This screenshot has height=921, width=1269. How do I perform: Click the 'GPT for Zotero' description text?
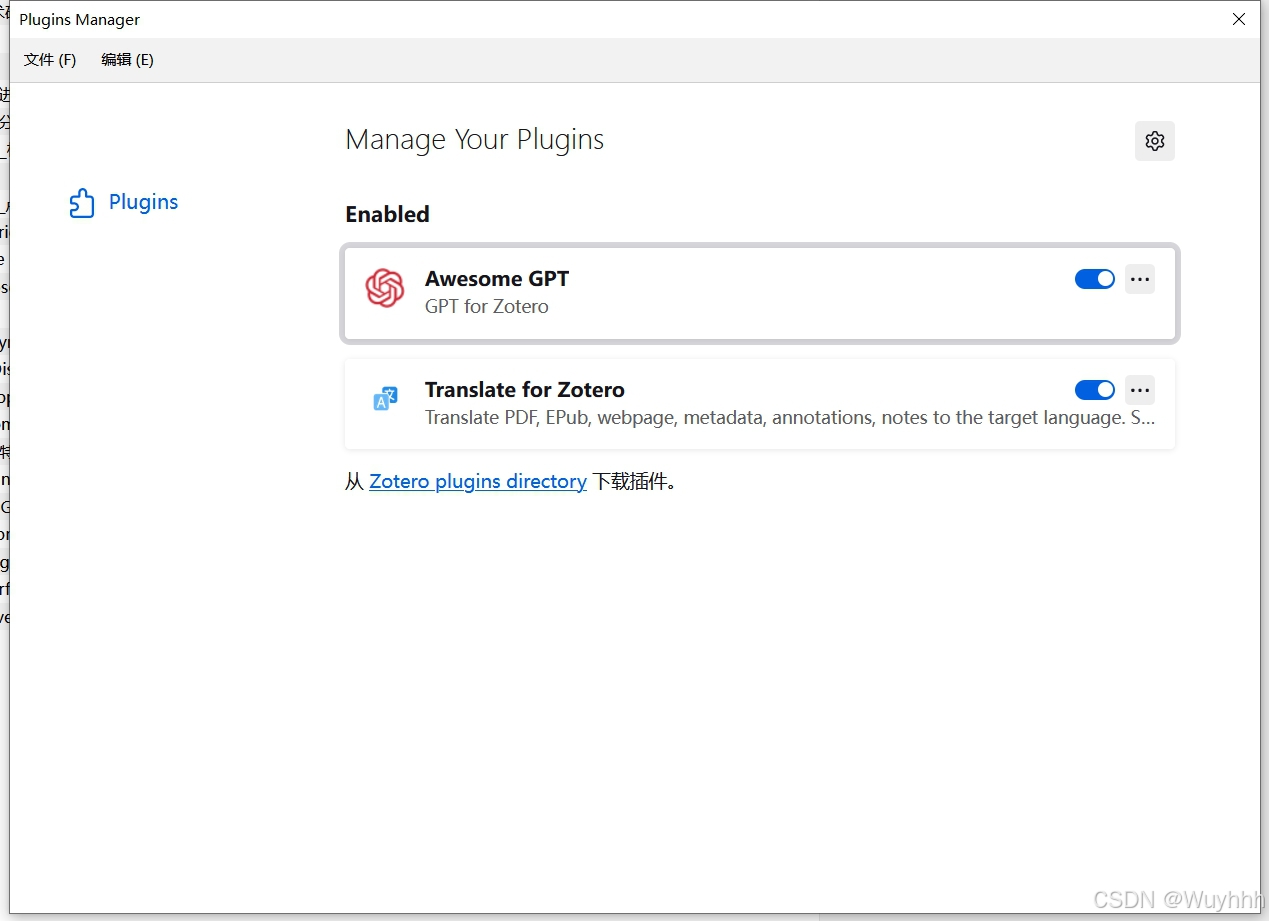[x=487, y=306]
